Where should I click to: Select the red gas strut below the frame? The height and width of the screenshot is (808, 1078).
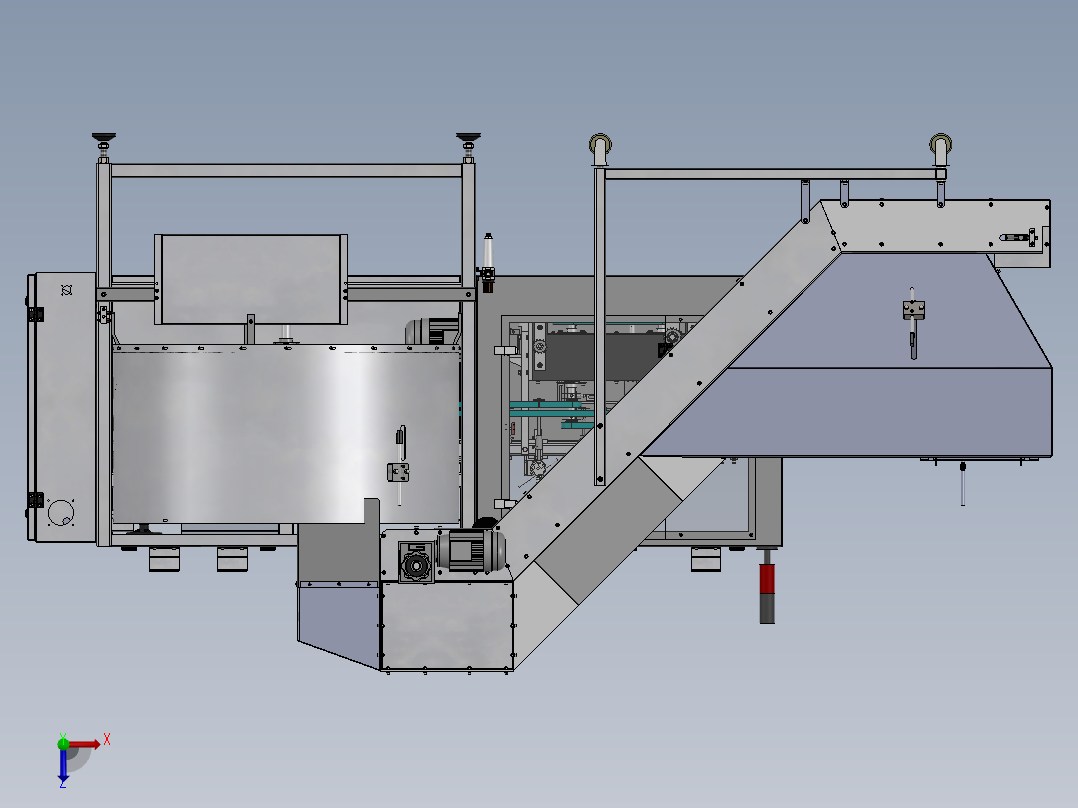(767, 586)
